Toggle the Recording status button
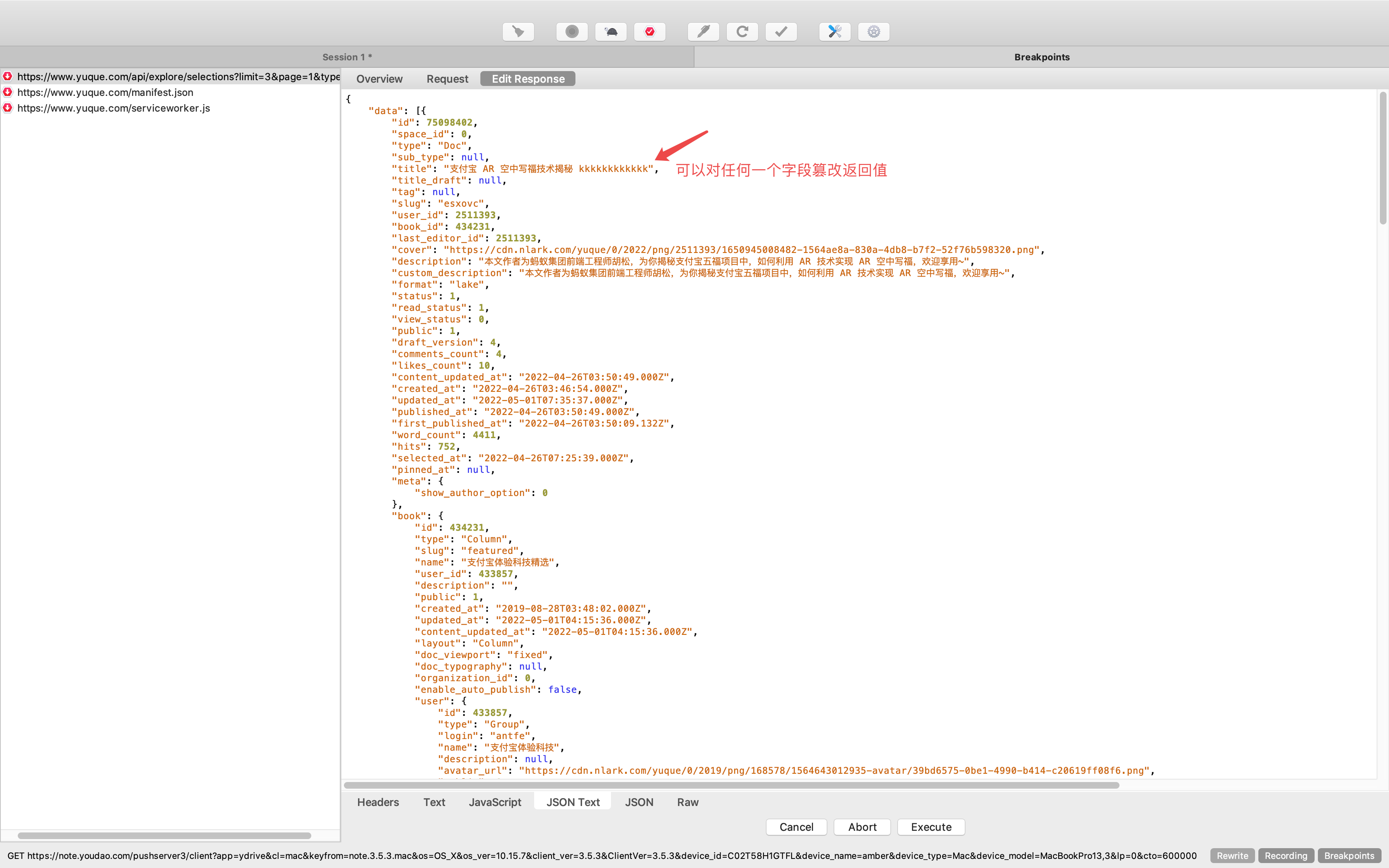The image size is (1389, 868). pyautogui.click(x=1285, y=855)
